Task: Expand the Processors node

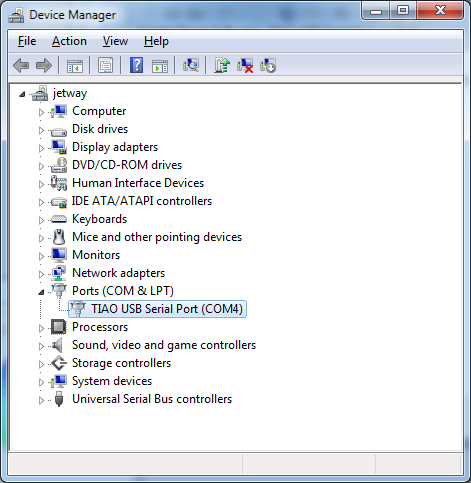Action: pyautogui.click(x=41, y=328)
